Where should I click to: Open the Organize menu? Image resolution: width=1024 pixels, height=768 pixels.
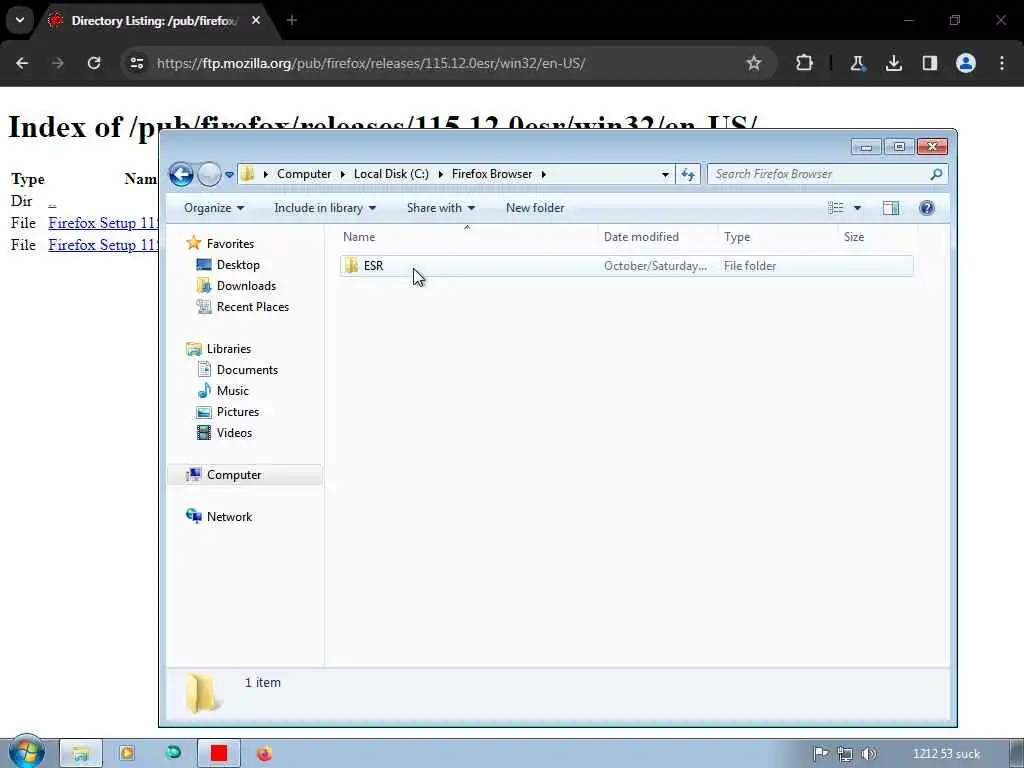click(214, 208)
